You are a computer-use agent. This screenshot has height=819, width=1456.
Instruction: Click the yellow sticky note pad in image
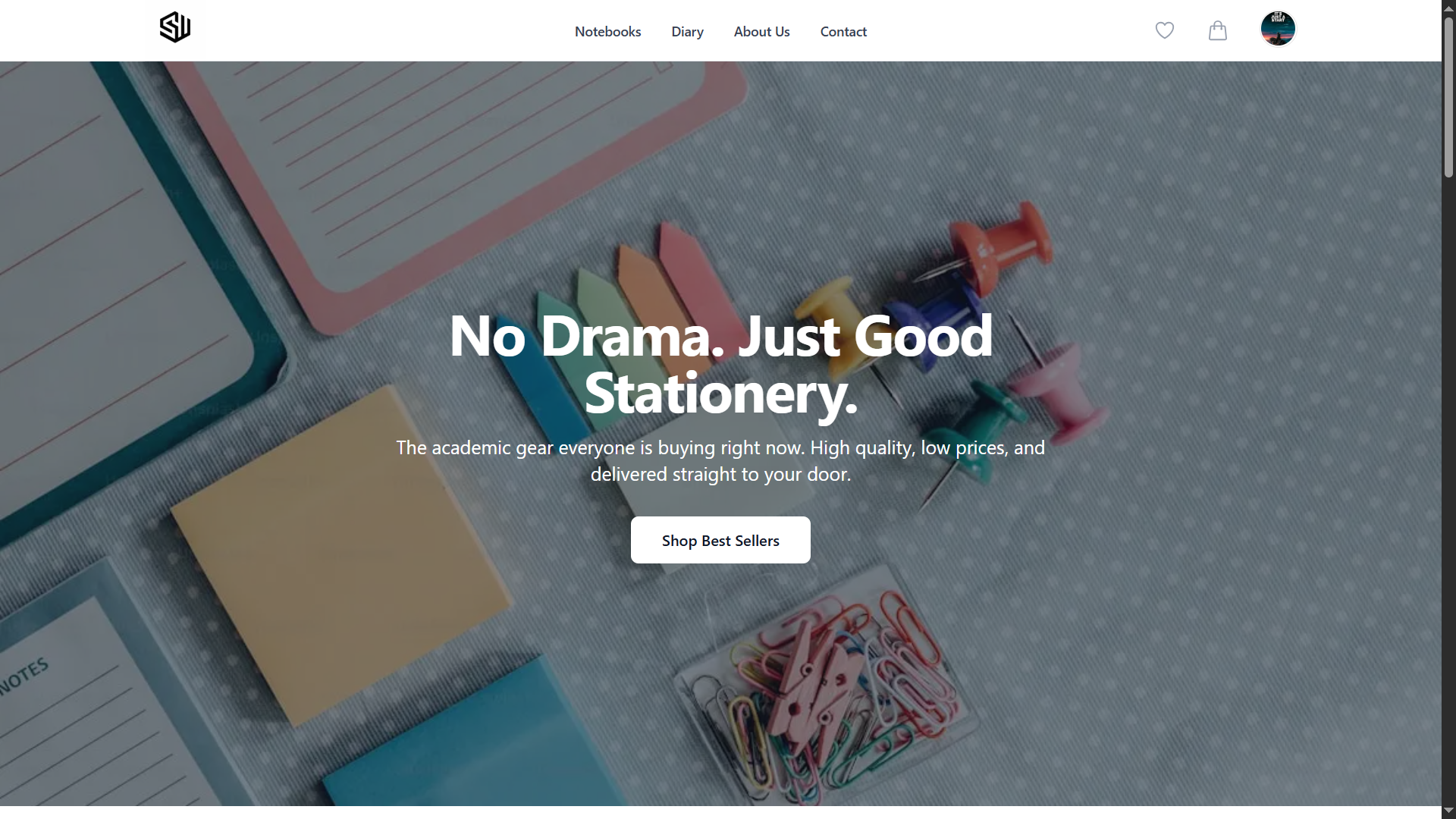tap(340, 554)
